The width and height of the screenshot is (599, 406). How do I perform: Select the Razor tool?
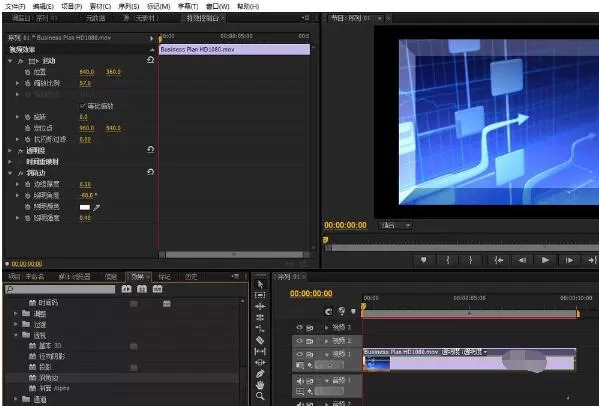(260, 340)
